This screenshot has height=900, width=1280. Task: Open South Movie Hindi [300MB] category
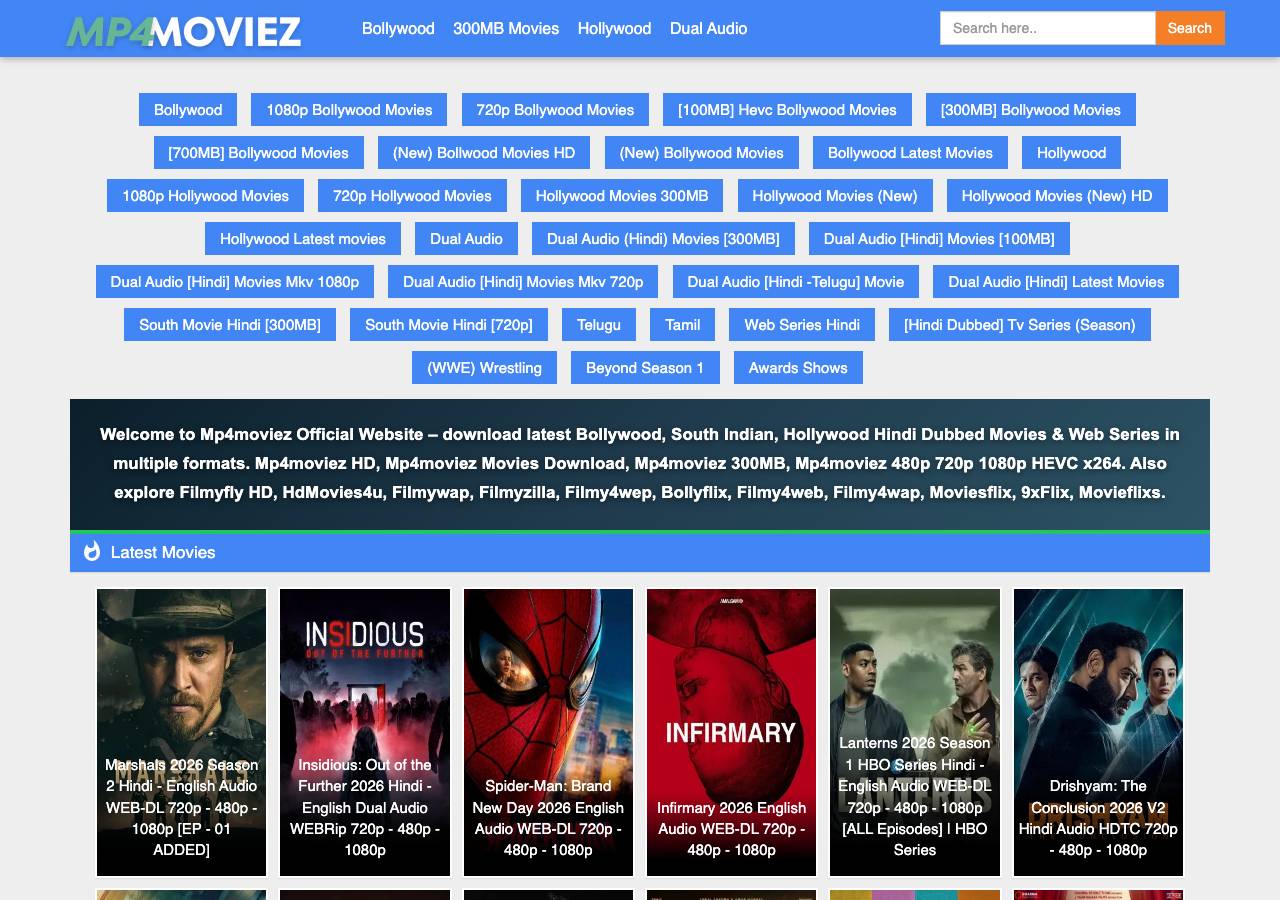click(x=230, y=325)
